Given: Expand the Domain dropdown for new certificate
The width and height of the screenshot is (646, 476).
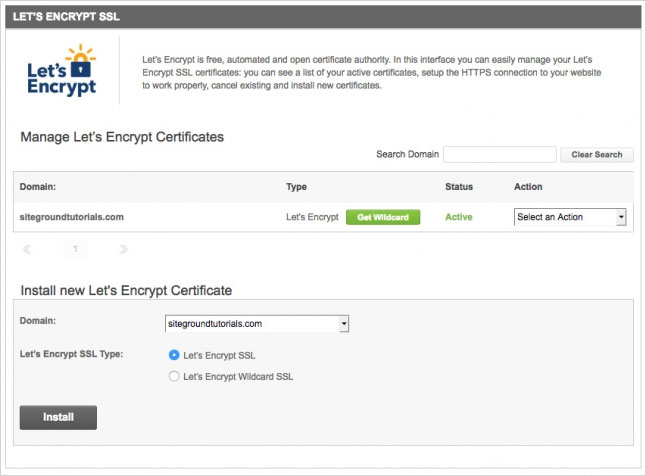Looking at the screenshot, I should click(256, 324).
